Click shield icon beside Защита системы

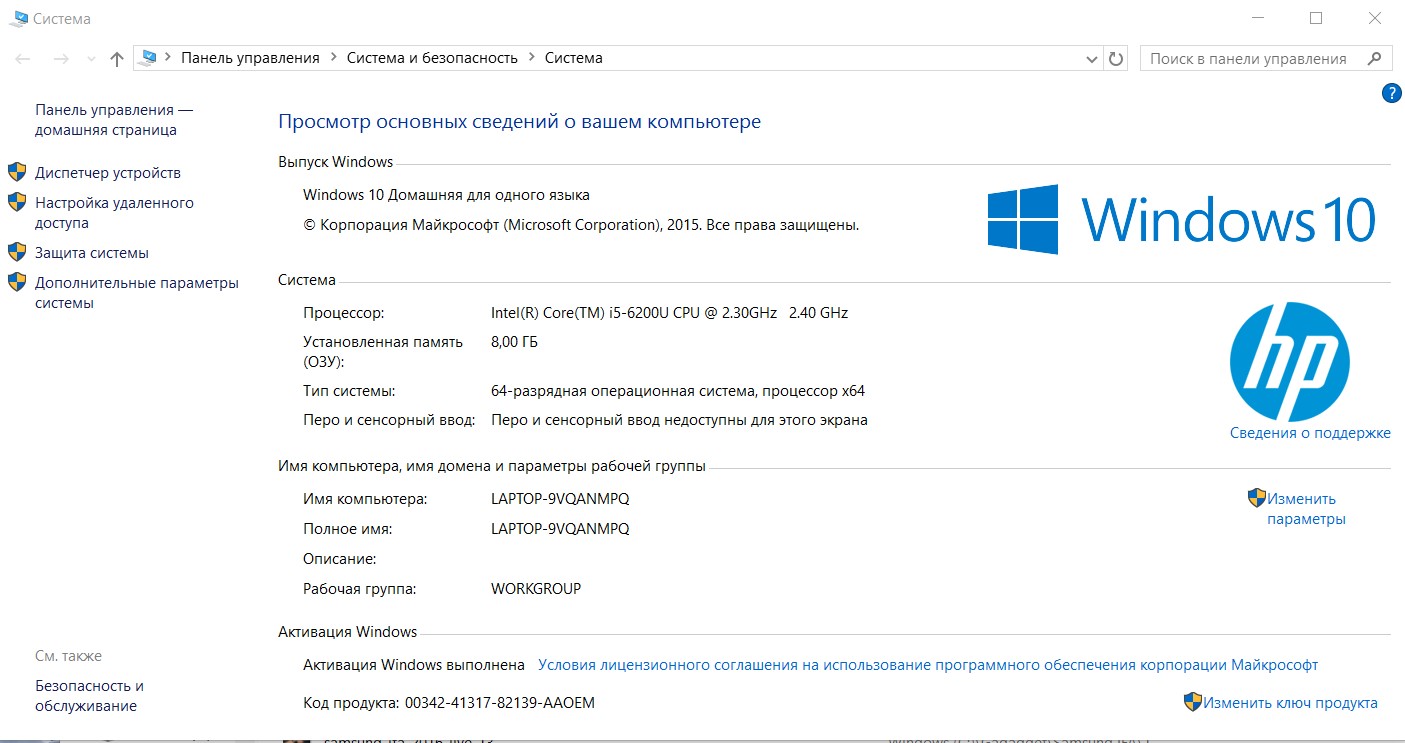click(17, 252)
